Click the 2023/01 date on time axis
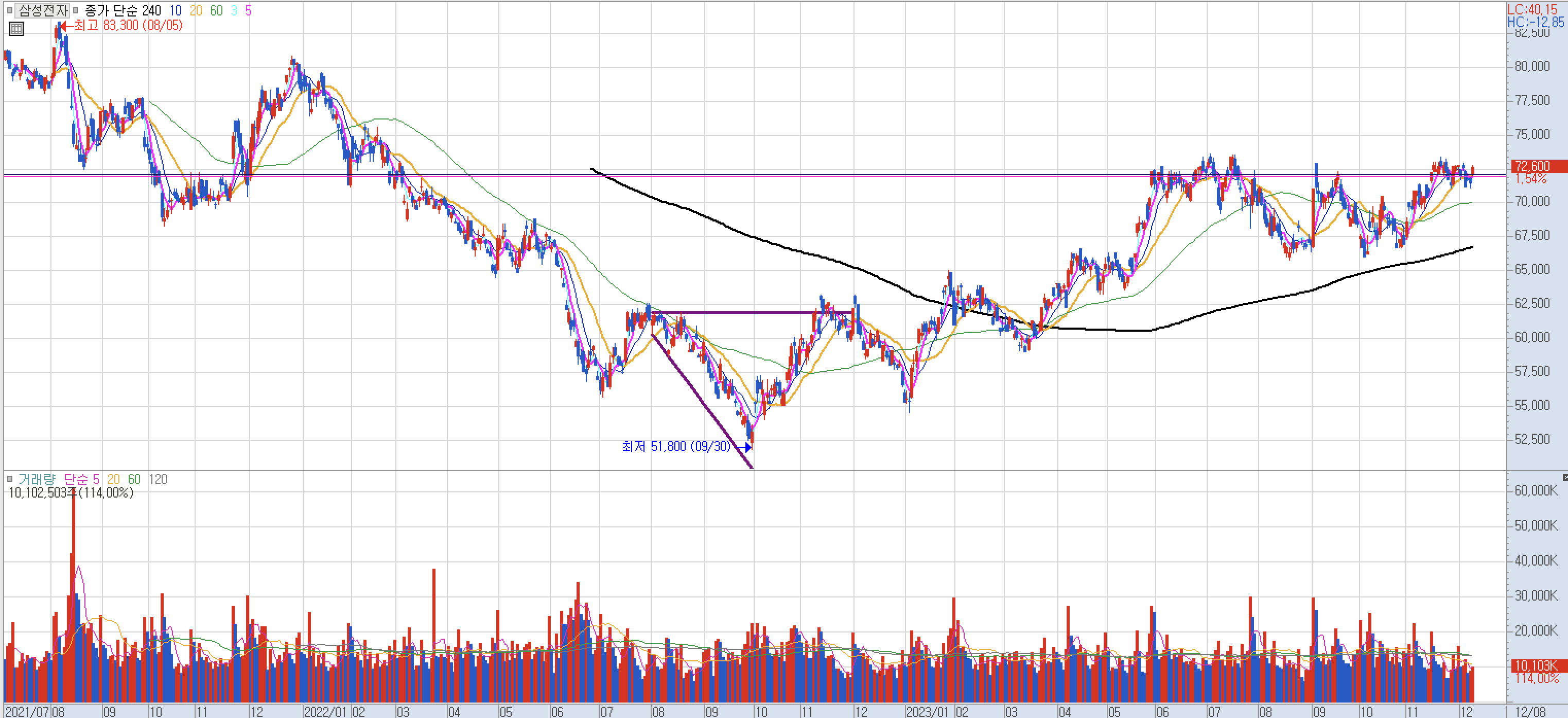Viewport: 1568px width, 718px height. [x=927, y=712]
